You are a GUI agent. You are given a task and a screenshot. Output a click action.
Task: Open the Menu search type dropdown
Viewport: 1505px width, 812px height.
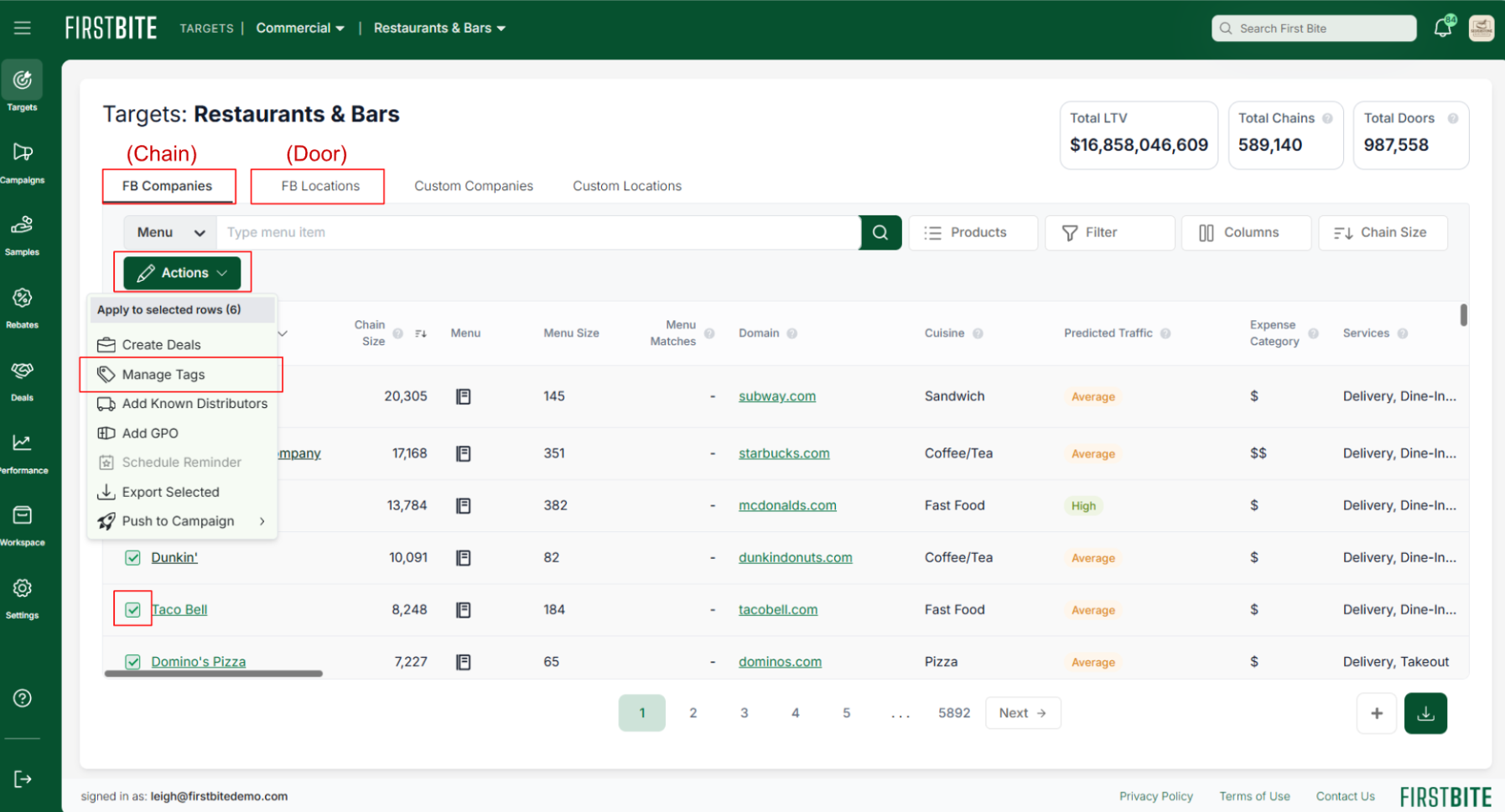171,232
